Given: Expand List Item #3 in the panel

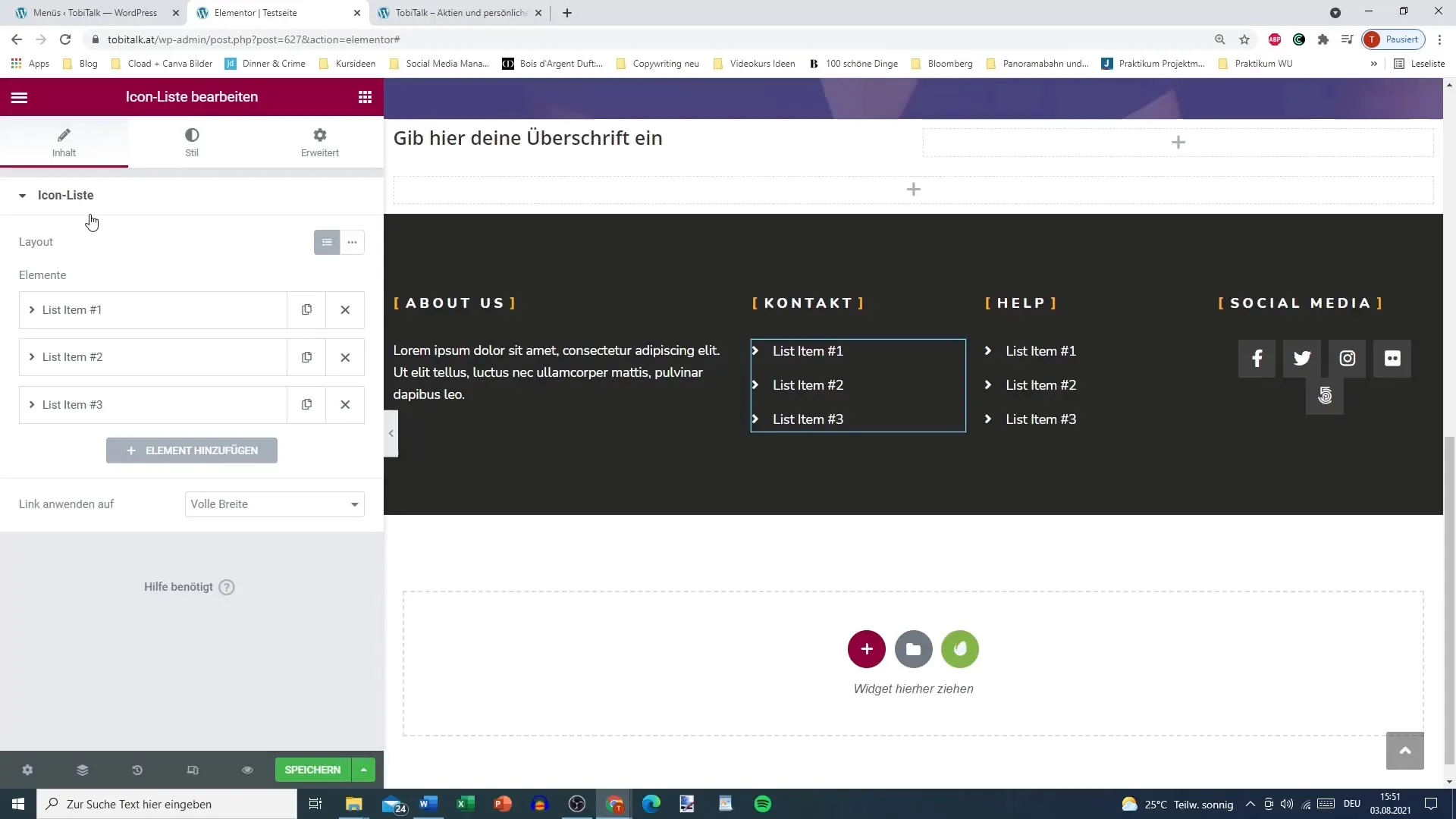Looking at the screenshot, I should pyautogui.click(x=152, y=405).
